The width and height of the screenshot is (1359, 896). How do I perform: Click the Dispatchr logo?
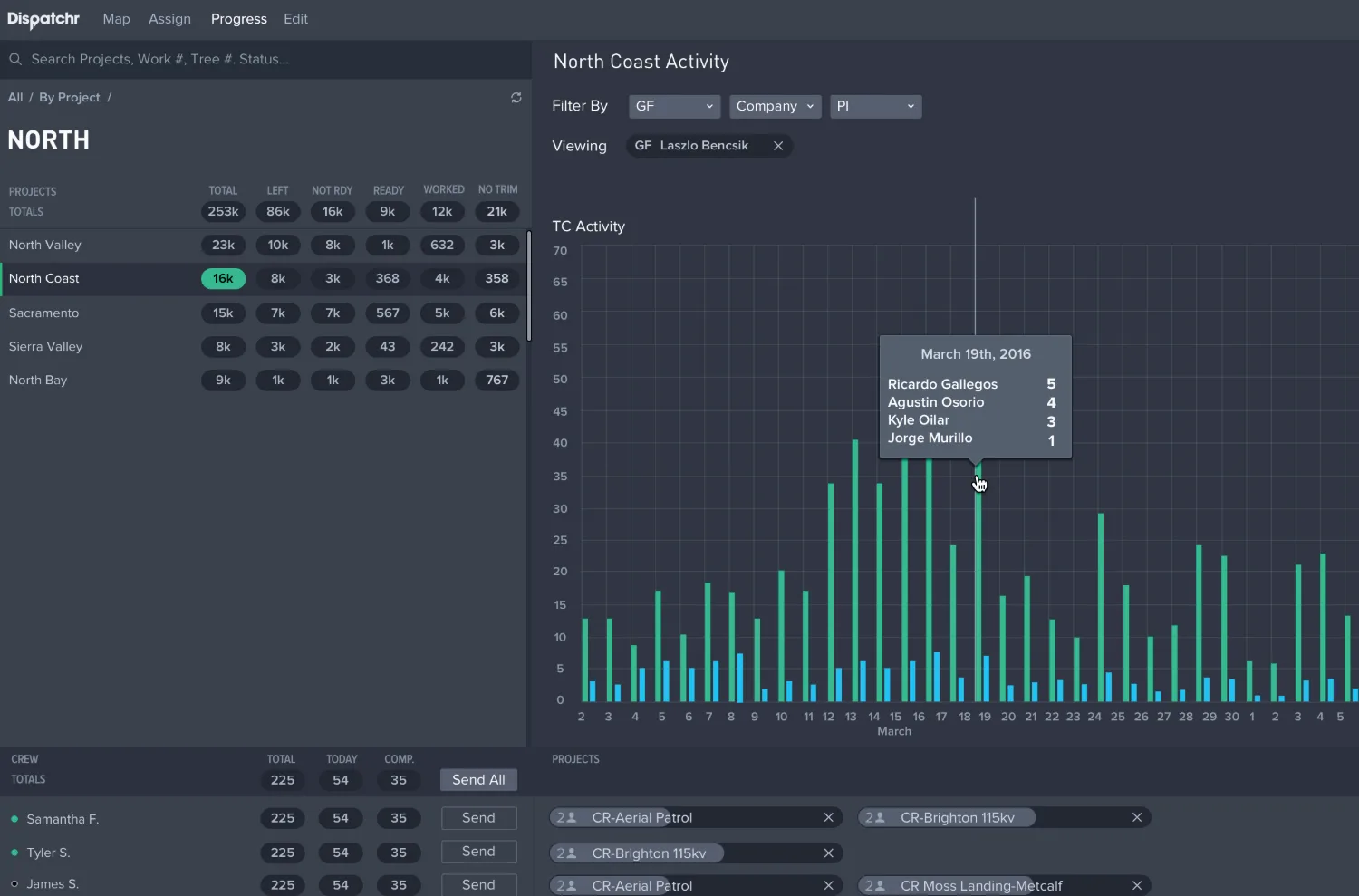[43, 19]
